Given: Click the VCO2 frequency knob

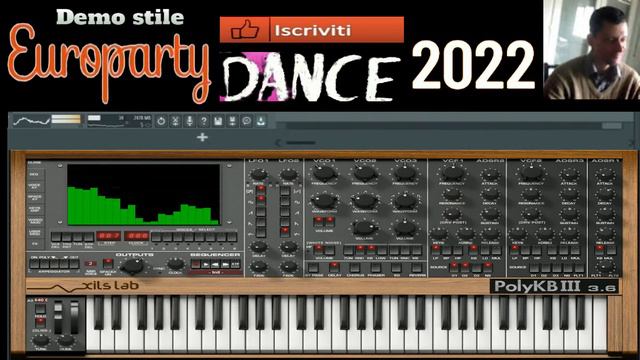Looking at the screenshot, I should point(364,173).
